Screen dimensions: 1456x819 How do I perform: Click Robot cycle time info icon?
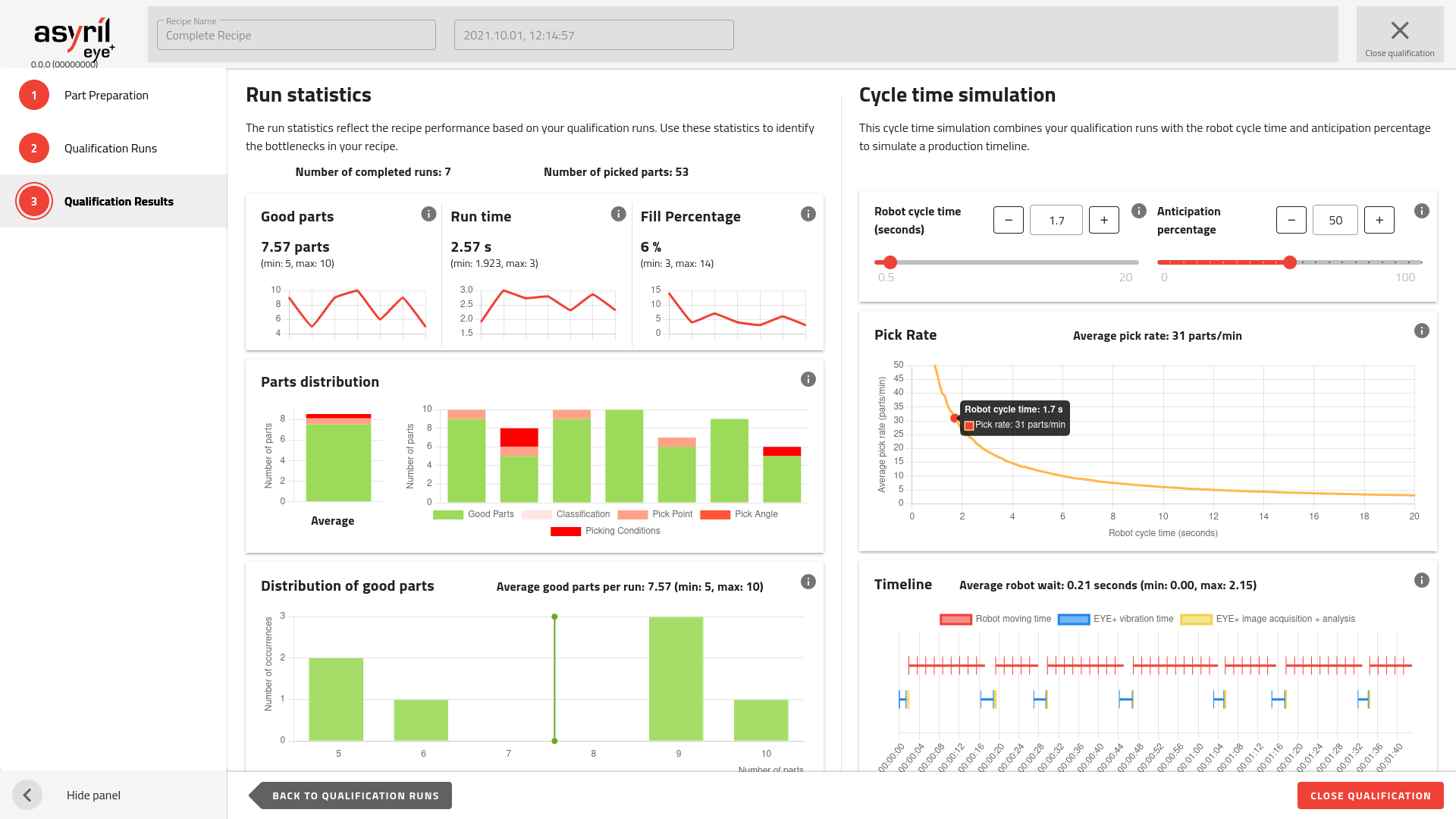click(1138, 211)
